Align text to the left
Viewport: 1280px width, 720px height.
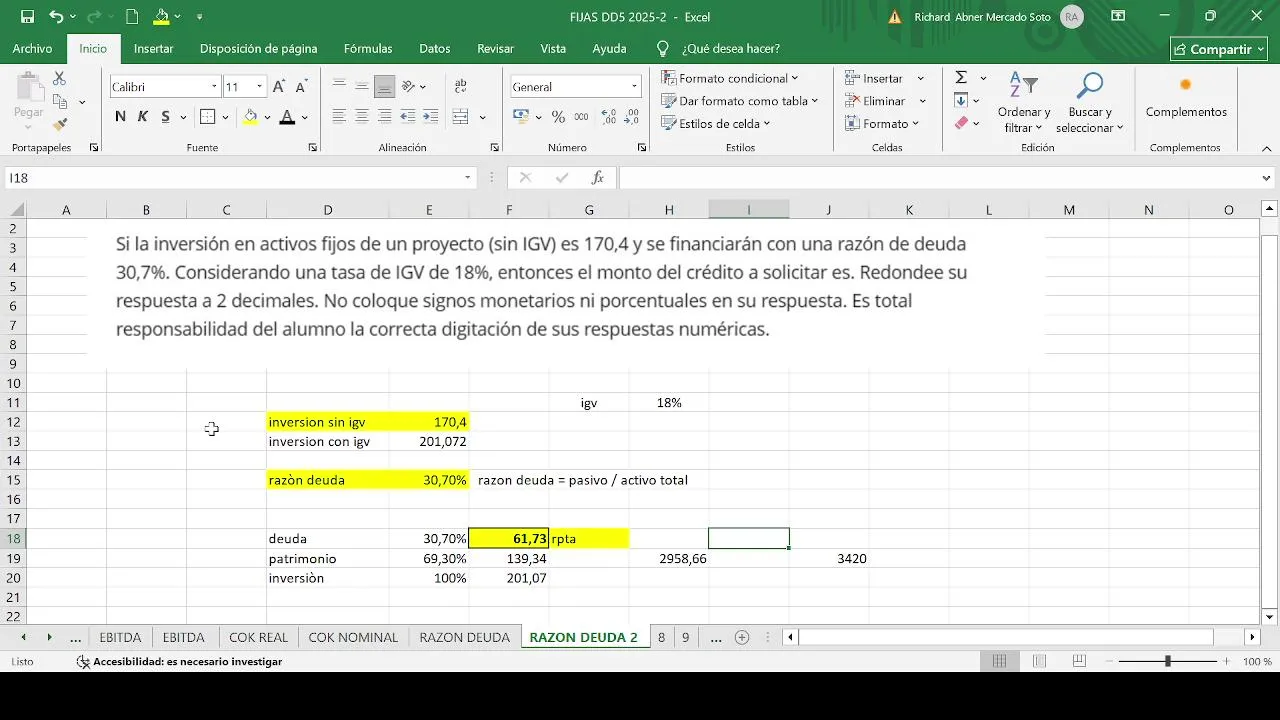tap(339, 117)
